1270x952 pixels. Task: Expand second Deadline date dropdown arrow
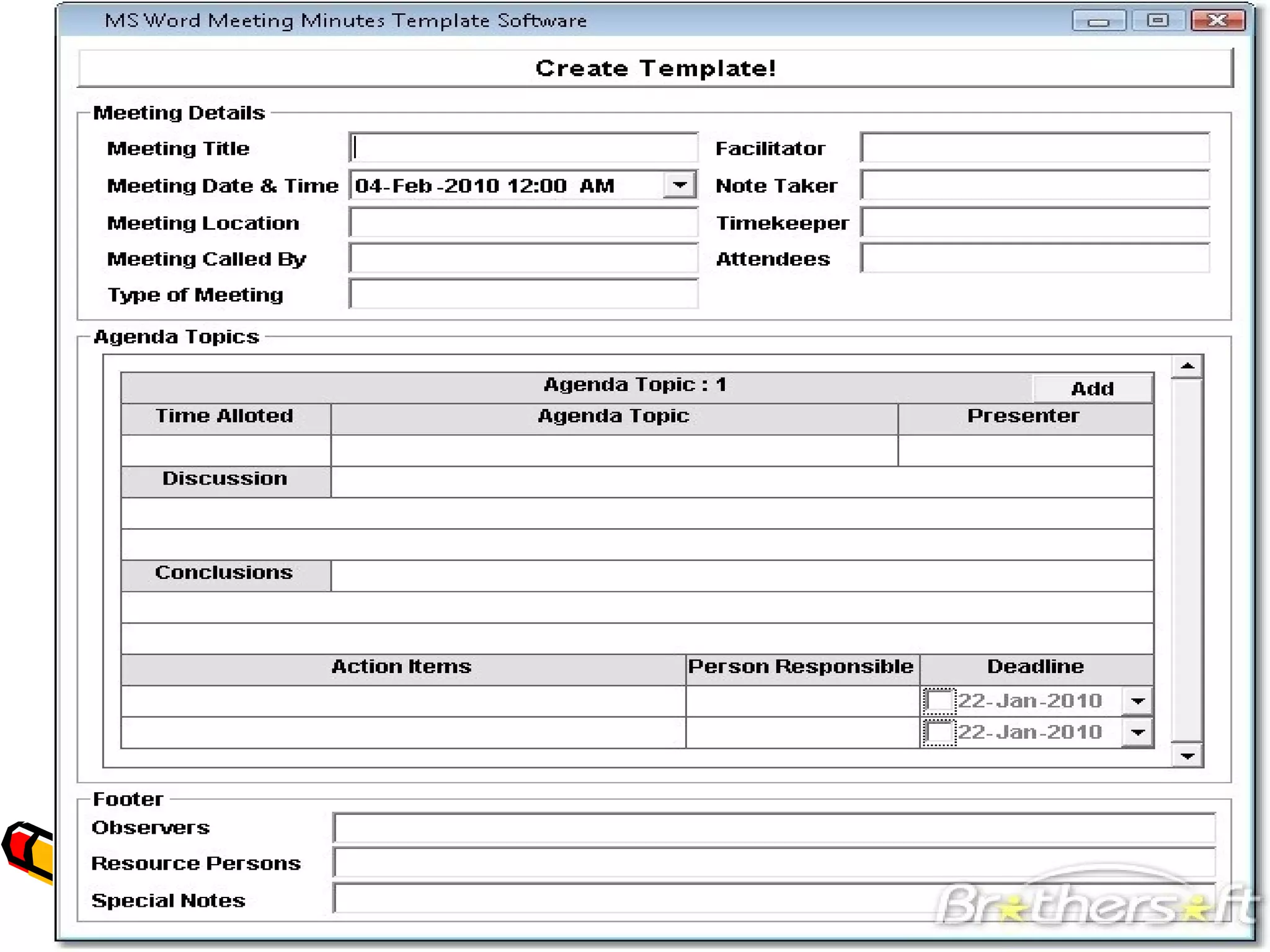tap(1137, 733)
